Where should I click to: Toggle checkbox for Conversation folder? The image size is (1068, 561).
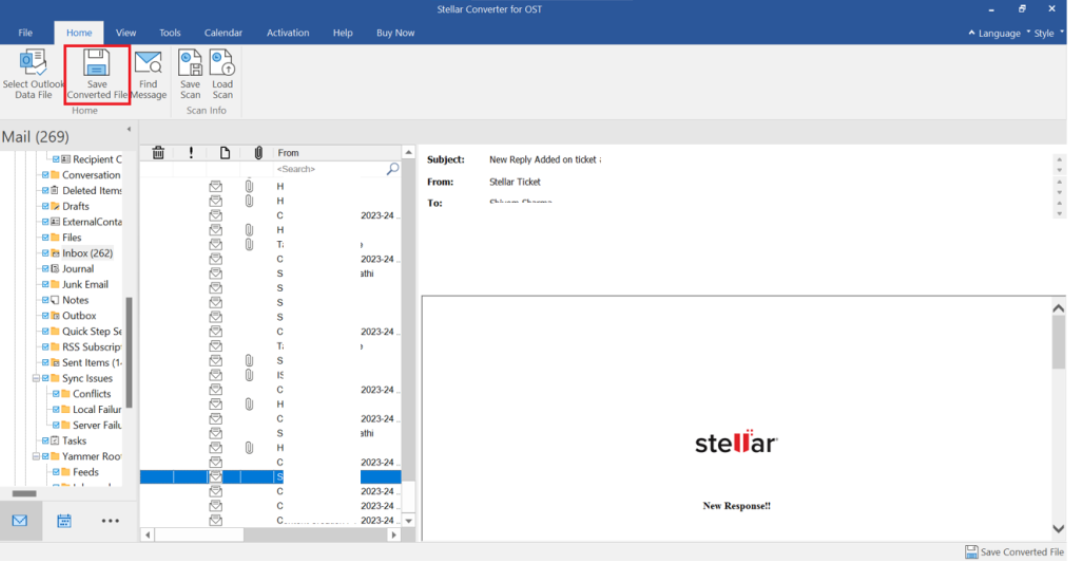coord(46,175)
